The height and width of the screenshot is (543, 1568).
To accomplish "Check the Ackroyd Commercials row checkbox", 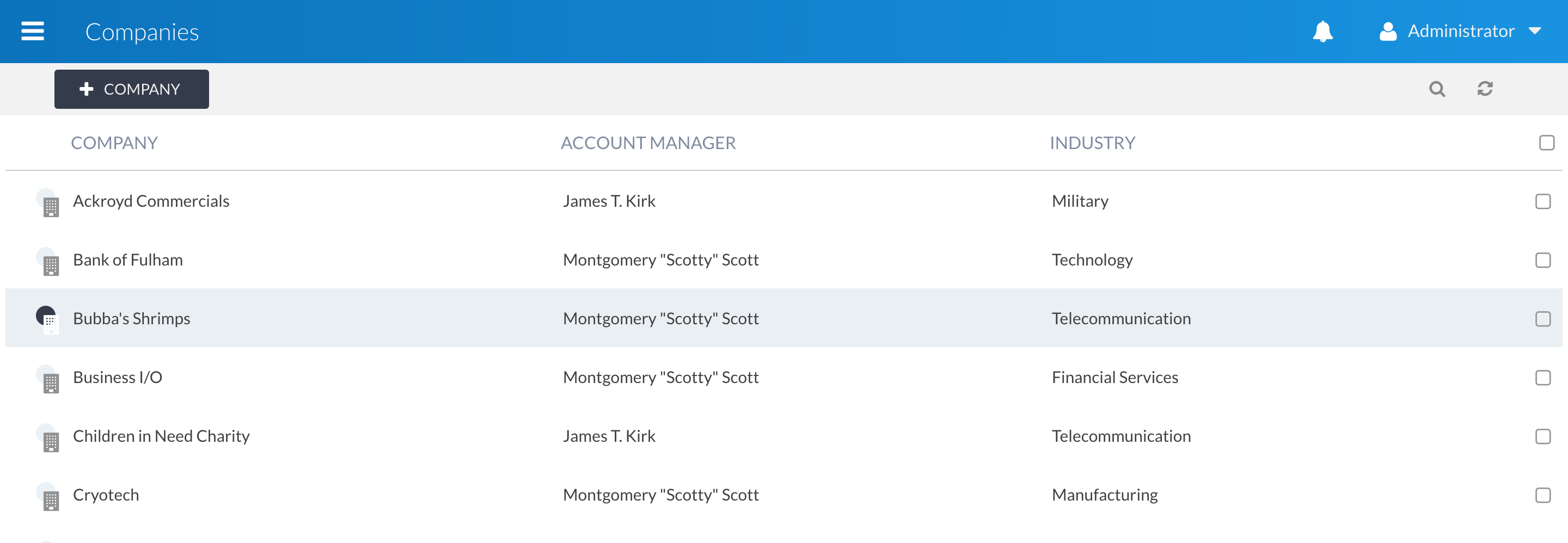I will pos(1542,201).
